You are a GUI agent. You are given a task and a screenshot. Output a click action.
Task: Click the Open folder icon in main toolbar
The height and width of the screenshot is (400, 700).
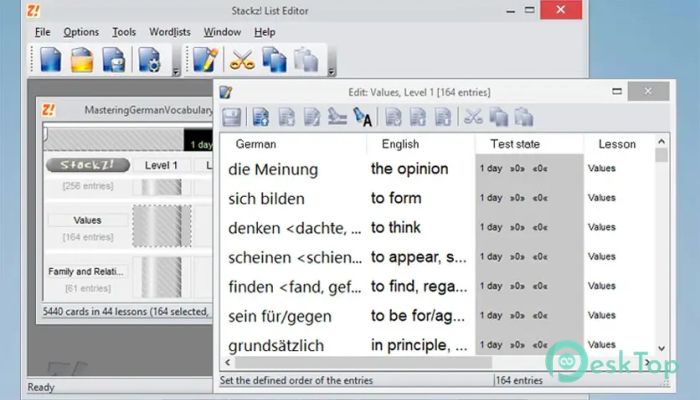[82, 59]
